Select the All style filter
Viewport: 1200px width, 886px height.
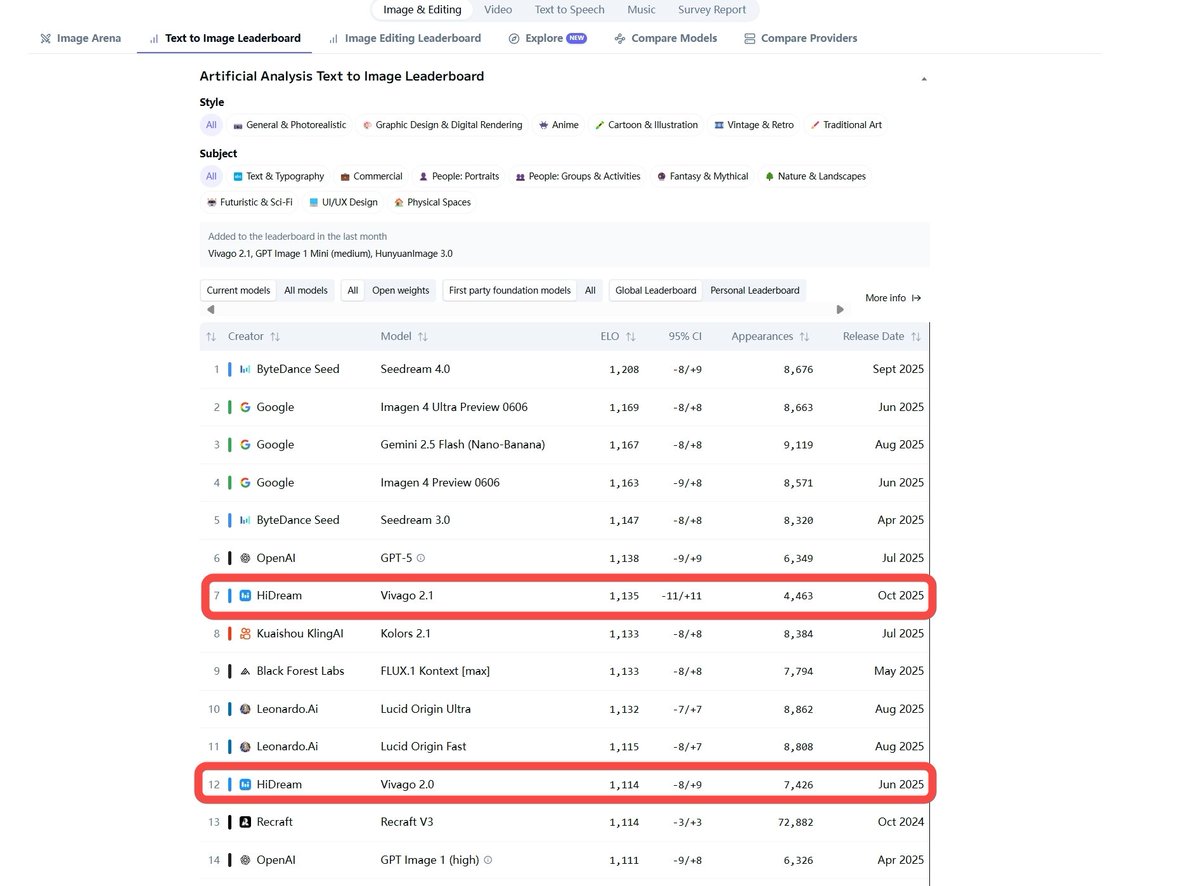click(x=211, y=125)
